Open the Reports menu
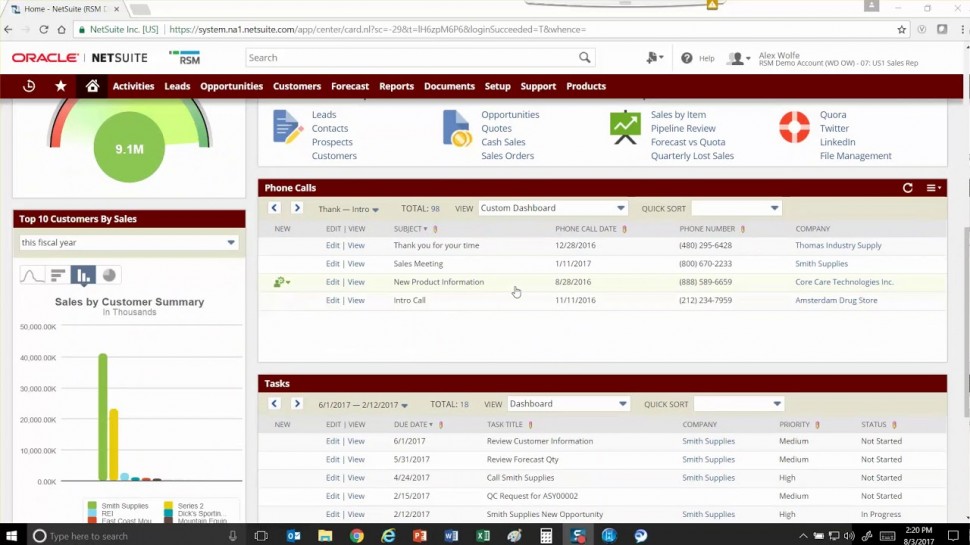Screen dimensions: 970x545 click(x=396, y=86)
